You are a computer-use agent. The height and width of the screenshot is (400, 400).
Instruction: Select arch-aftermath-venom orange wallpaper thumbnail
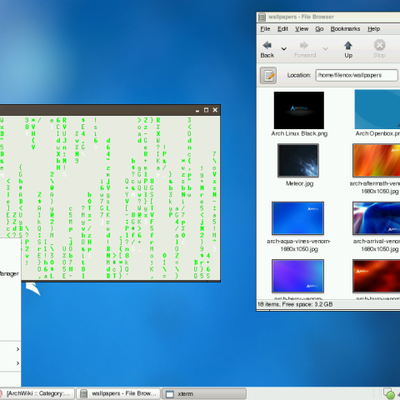pos(376,160)
